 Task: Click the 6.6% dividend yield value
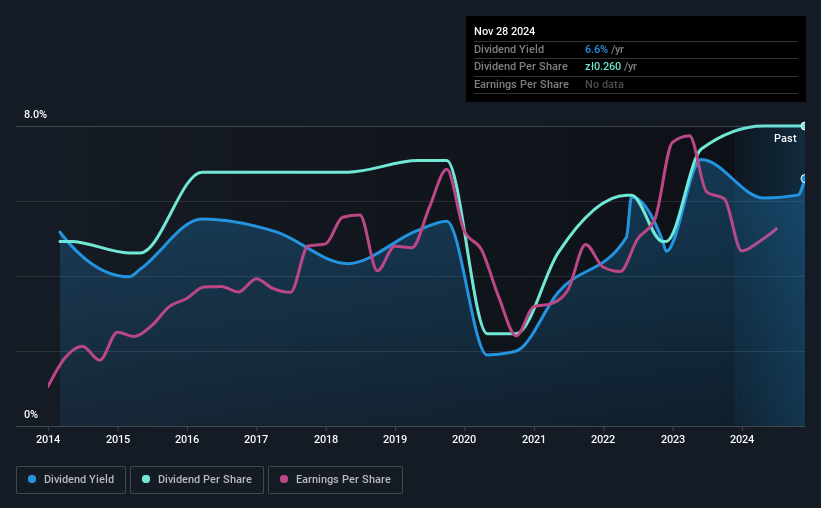point(596,49)
